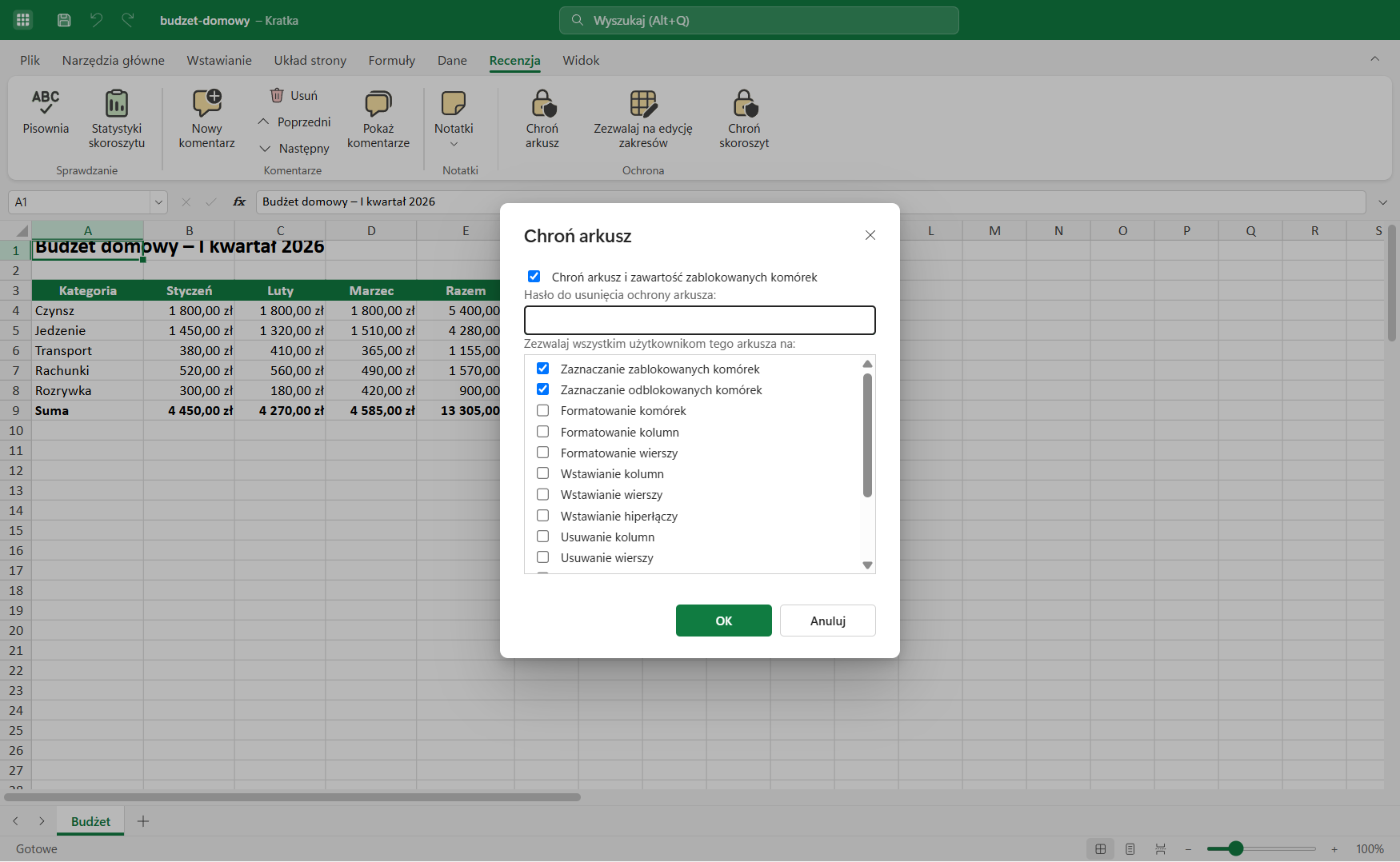The image size is (1400, 862).
Task: Click Pokaż komentarze
Action: [x=378, y=119]
